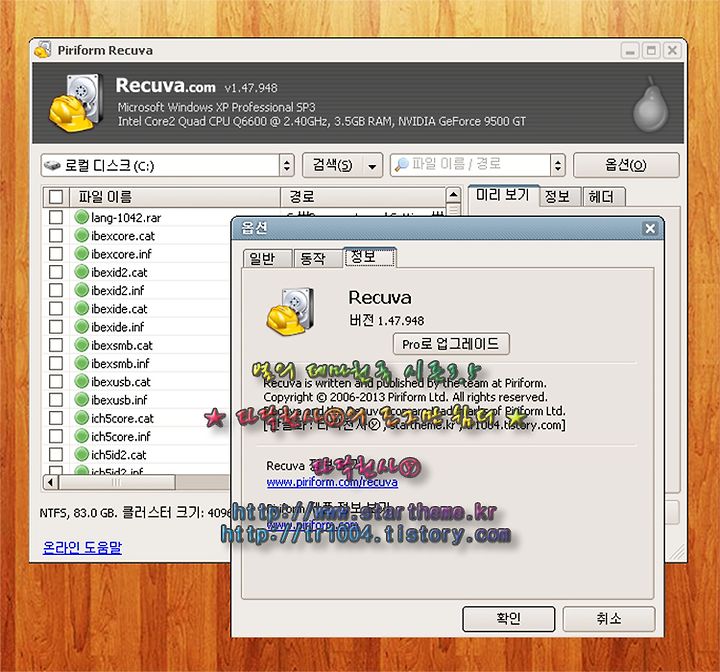Image resolution: width=720 pixels, height=672 pixels.
Task: Click the green status dot for ibexsmb.cat
Action: click(81, 344)
